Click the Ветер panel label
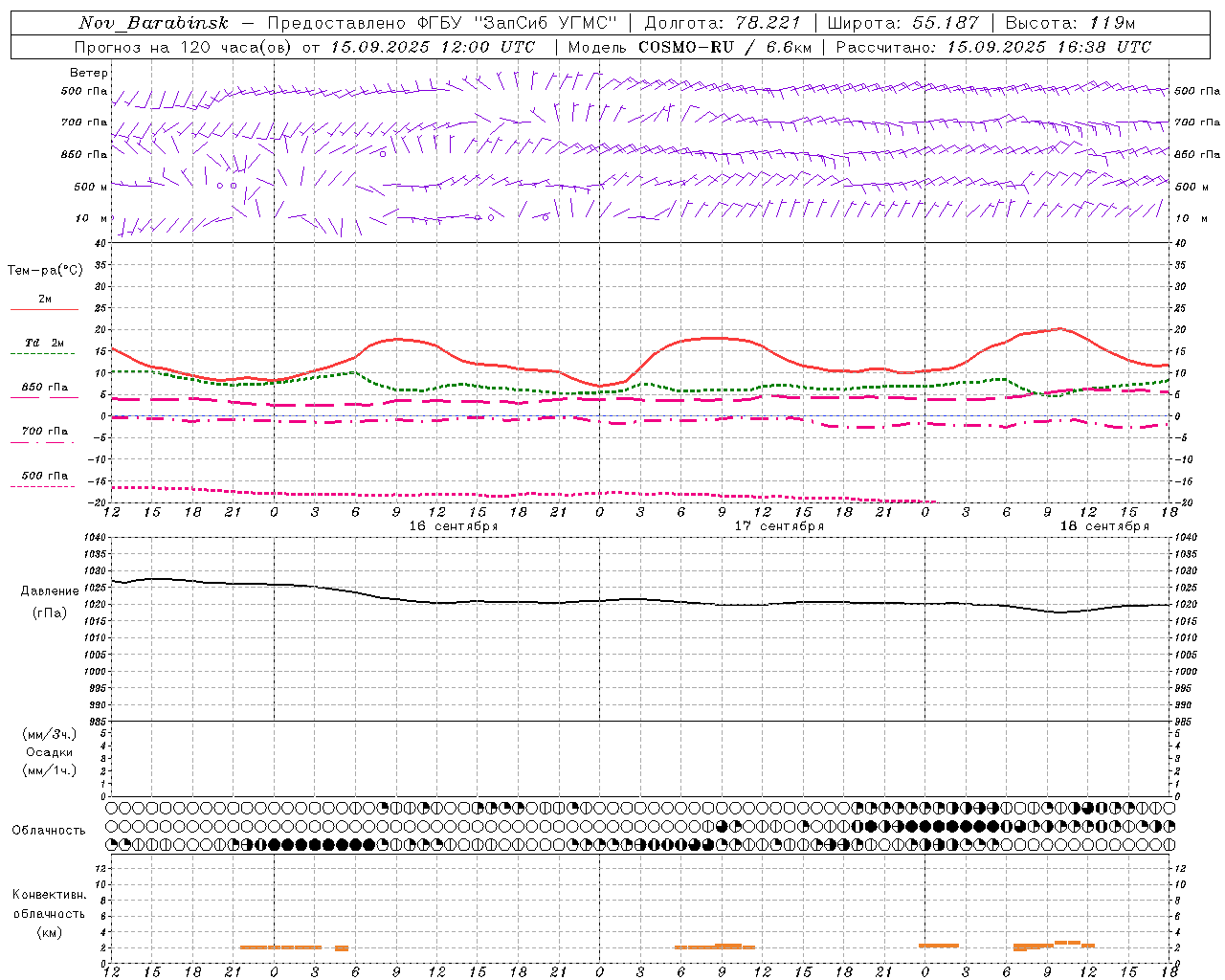 tap(89, 73)
